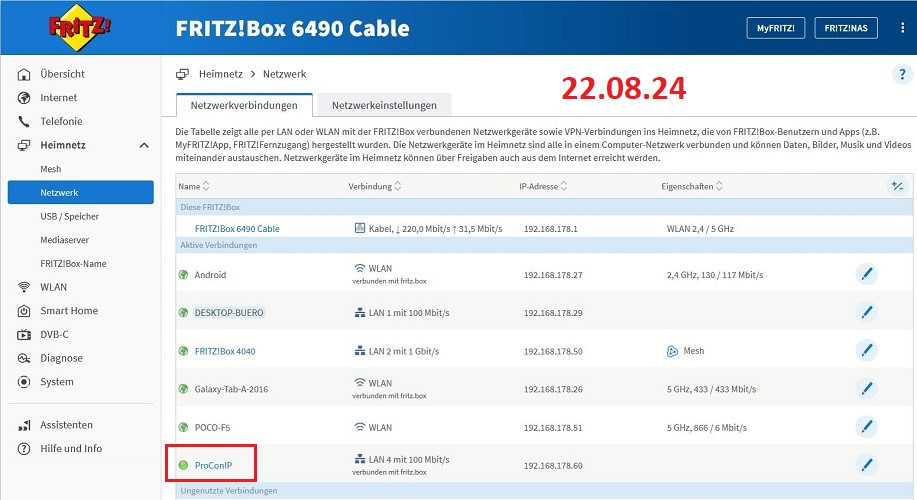Click the Internet globe icon
The width and height of the screenshot is (917, 500).
(x=24, y=98)
